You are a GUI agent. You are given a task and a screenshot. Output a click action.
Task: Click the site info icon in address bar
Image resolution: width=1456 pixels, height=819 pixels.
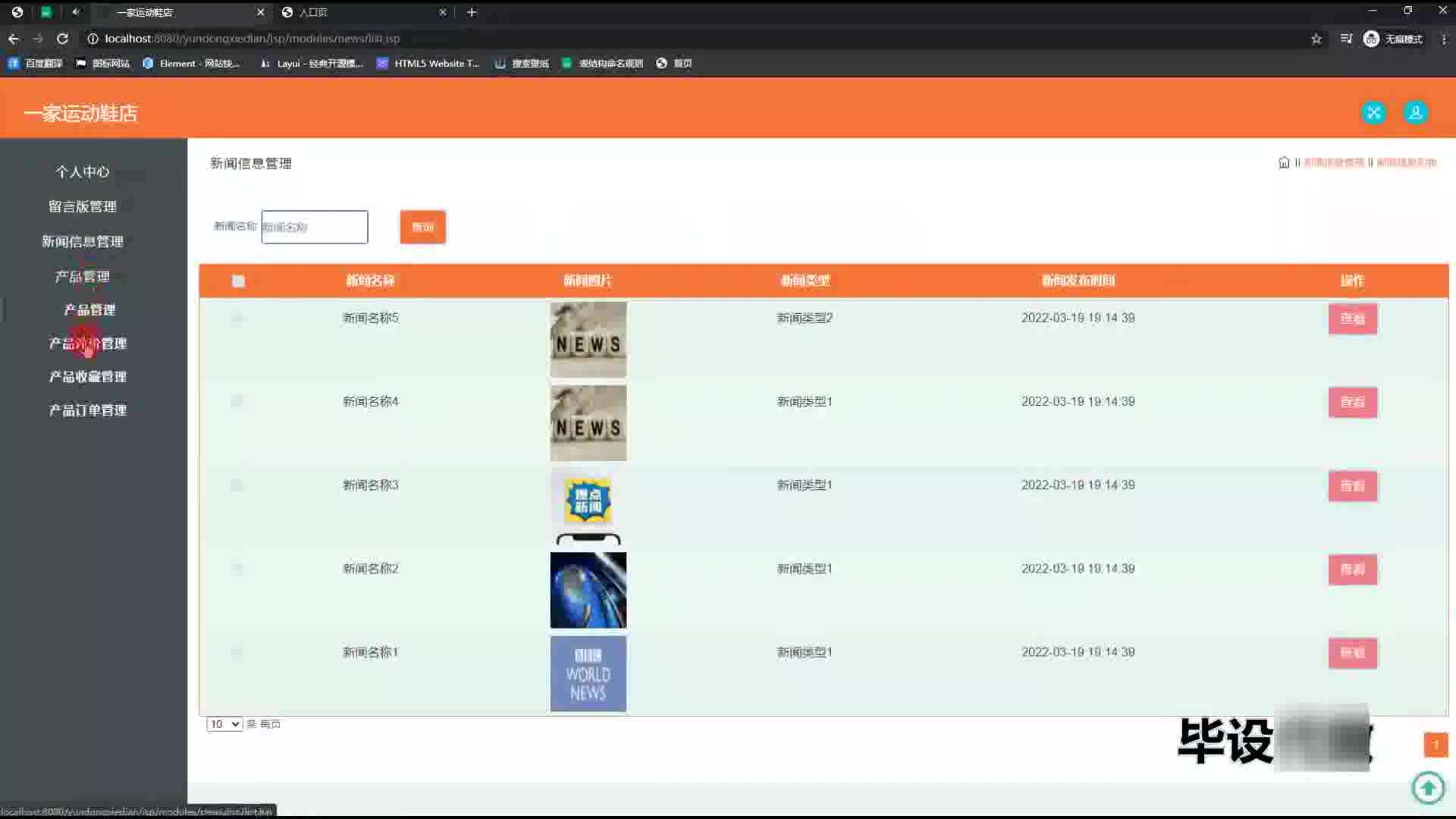pos(93,39)
